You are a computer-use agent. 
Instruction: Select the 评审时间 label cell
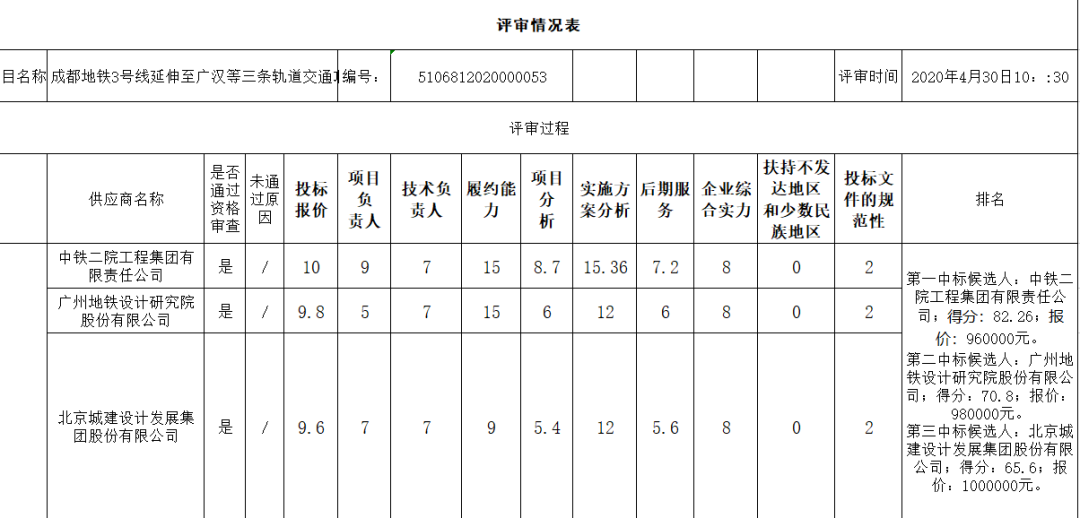[868, 76]
